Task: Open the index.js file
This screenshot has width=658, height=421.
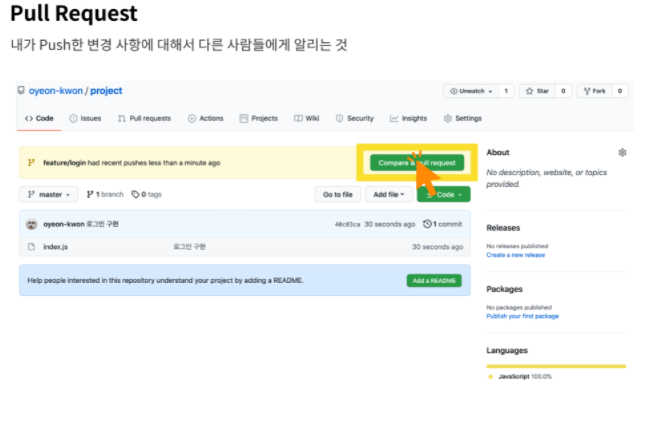Action: [x=55, y=247]
